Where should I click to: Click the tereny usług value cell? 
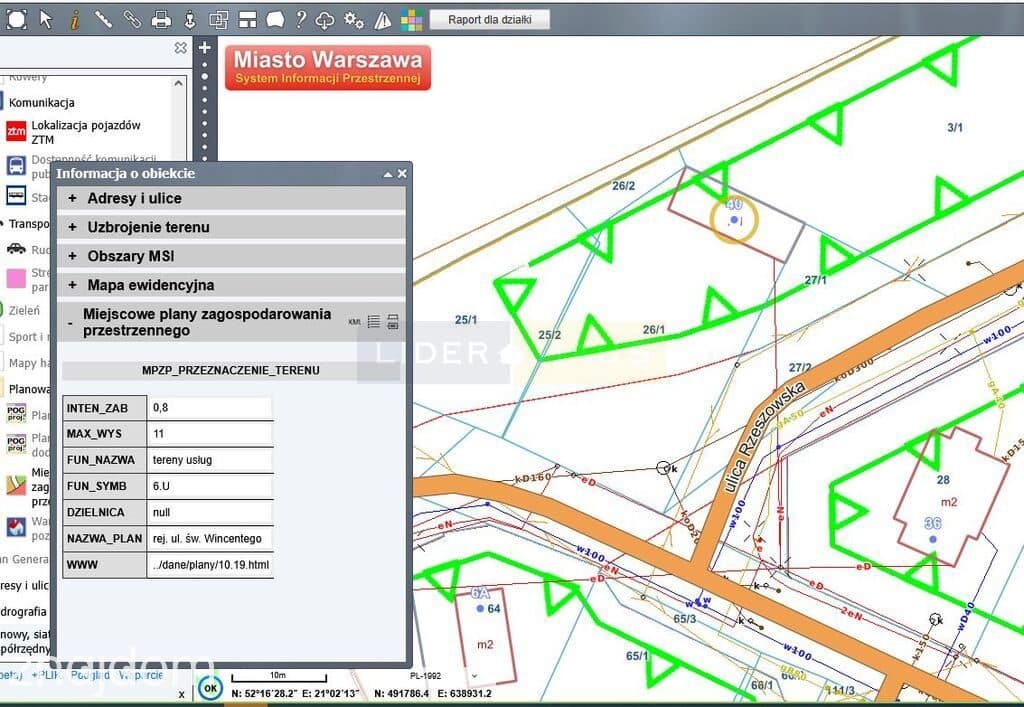point(210,460)
